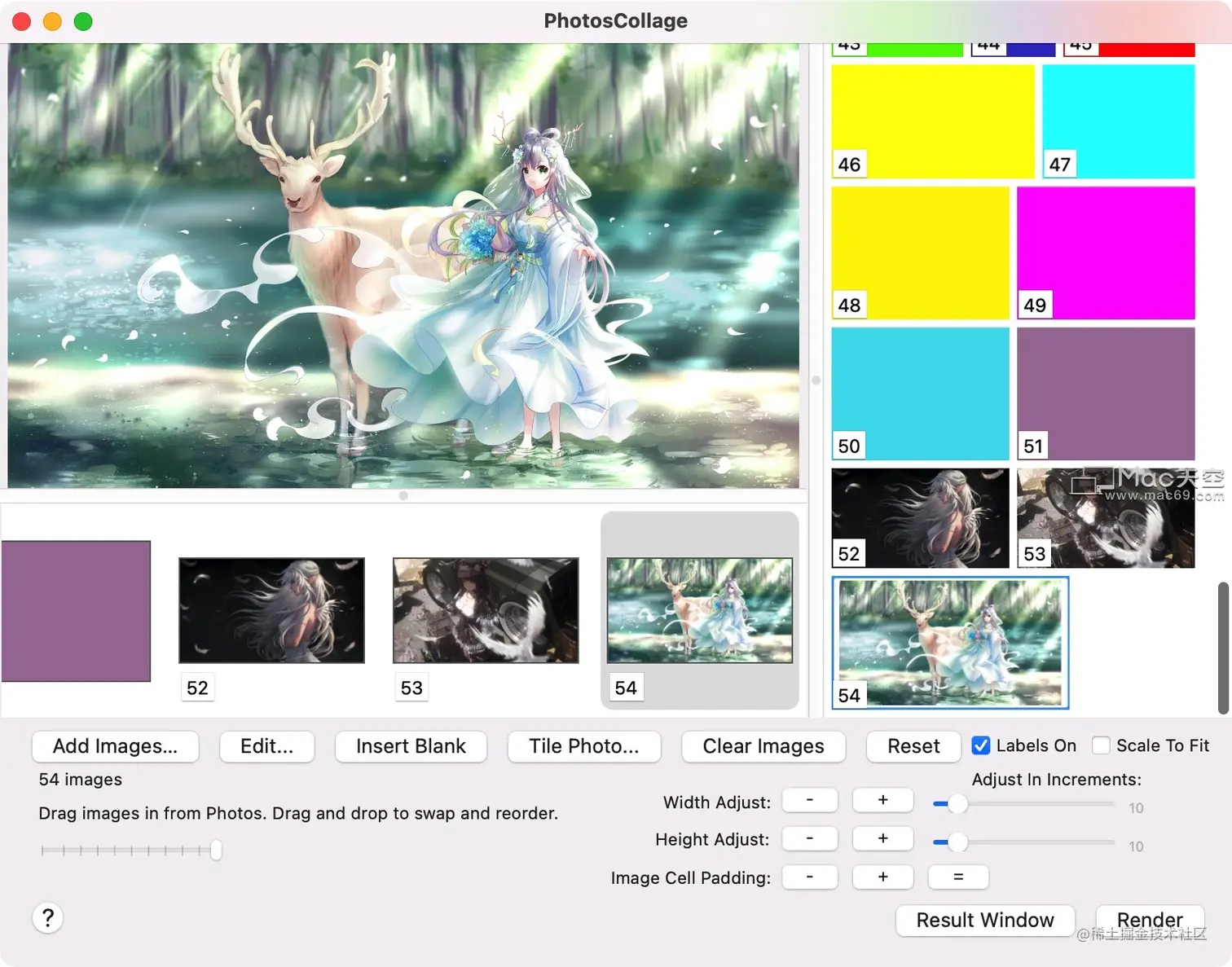Select collage cell 52 dark-haired image
The image size is (1232, 967).
pos(921,518)
